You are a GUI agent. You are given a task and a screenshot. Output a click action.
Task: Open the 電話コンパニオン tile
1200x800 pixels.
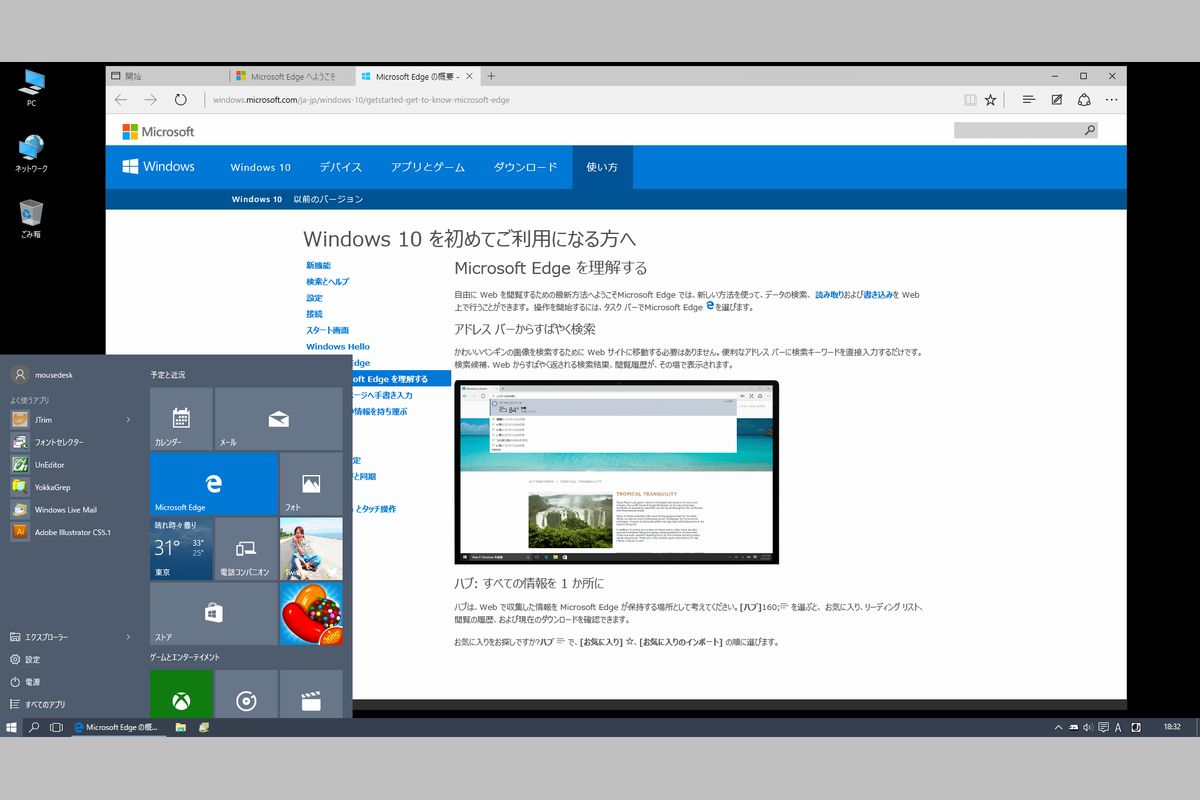tap(246, 549)
